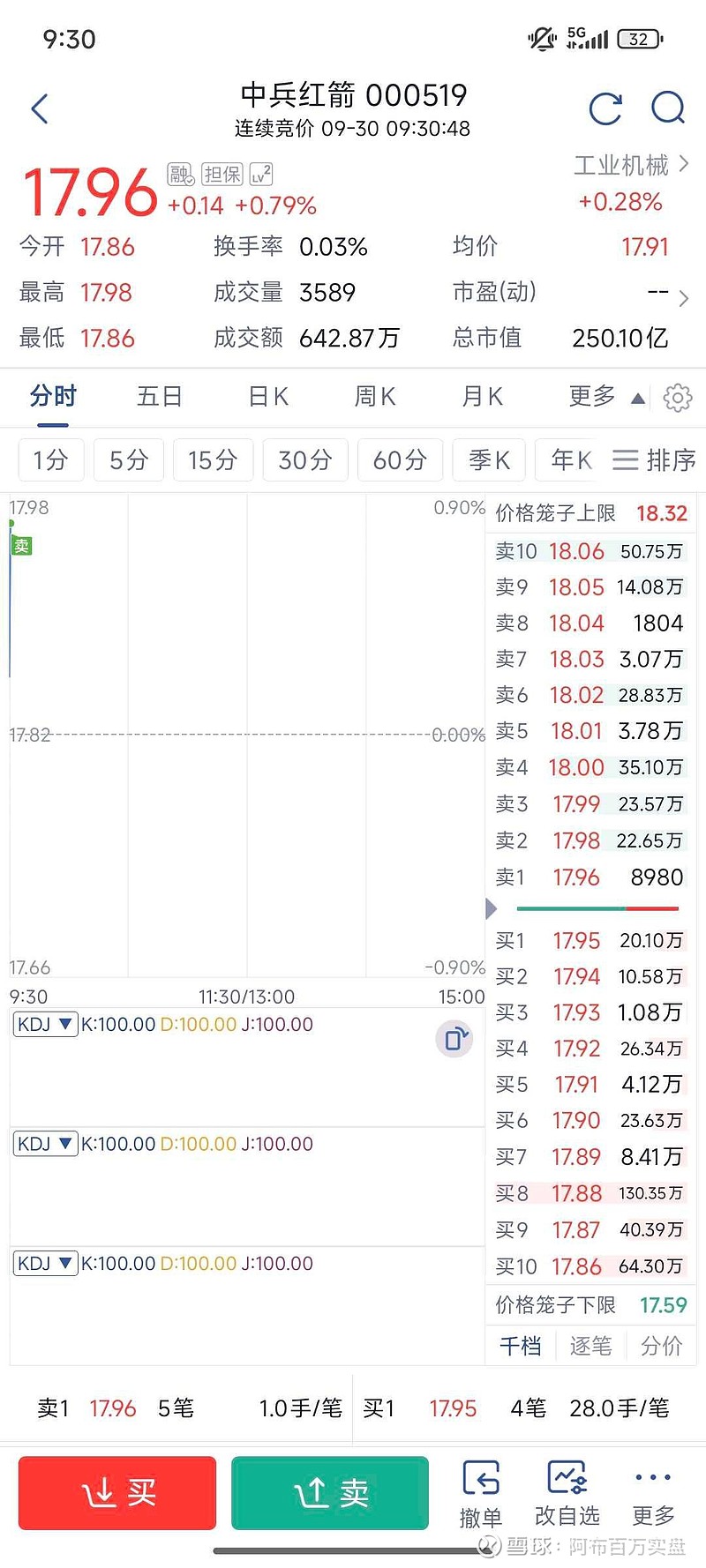Image resolution: width=706 pixels, height=1568 pixels.
Task: Tap the rotate landscape chart icon
Action: pyautogui.click(x=454, y=1039)
